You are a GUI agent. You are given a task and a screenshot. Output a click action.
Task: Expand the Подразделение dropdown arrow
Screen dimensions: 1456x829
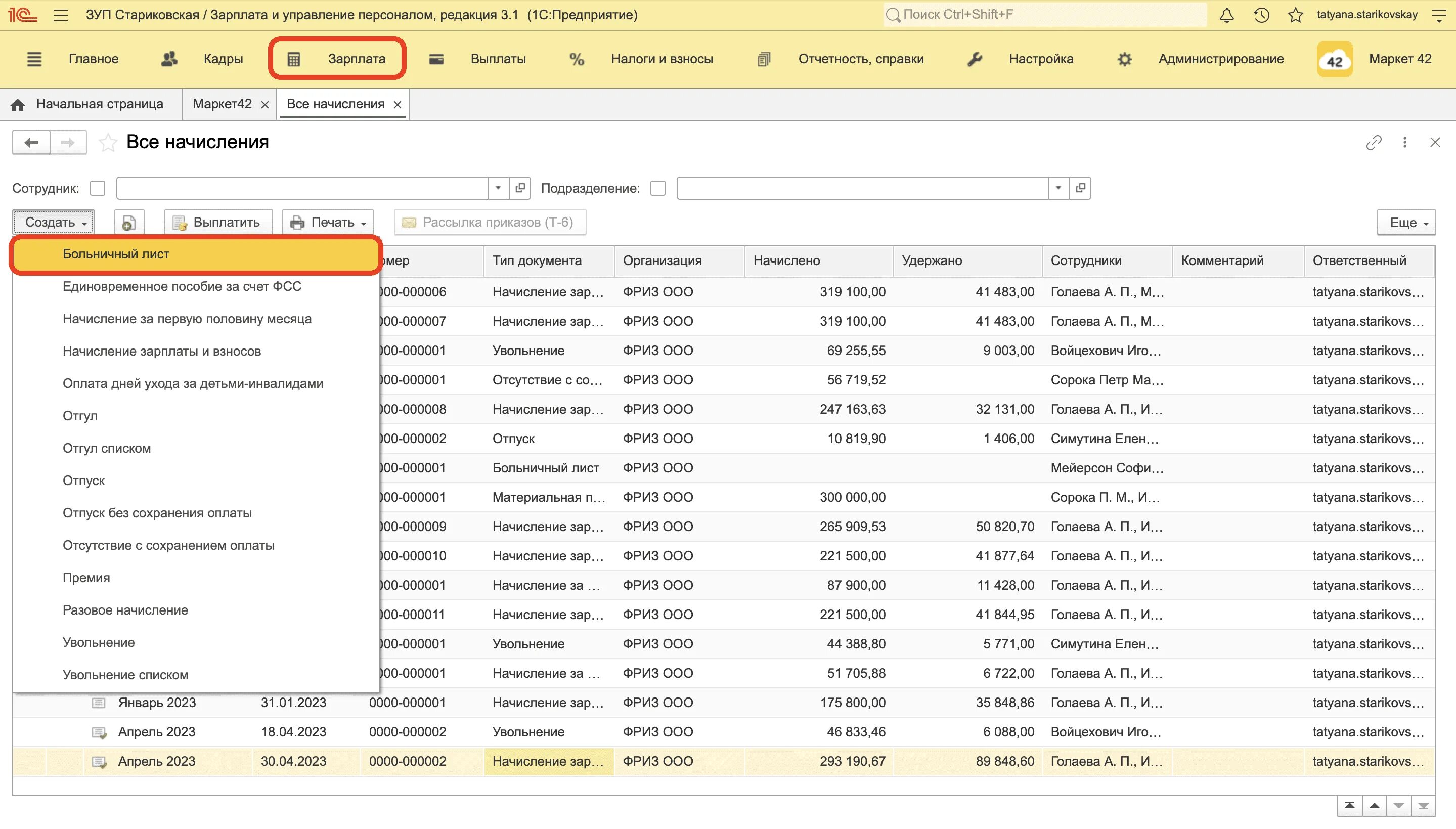tap(1058, 188)
